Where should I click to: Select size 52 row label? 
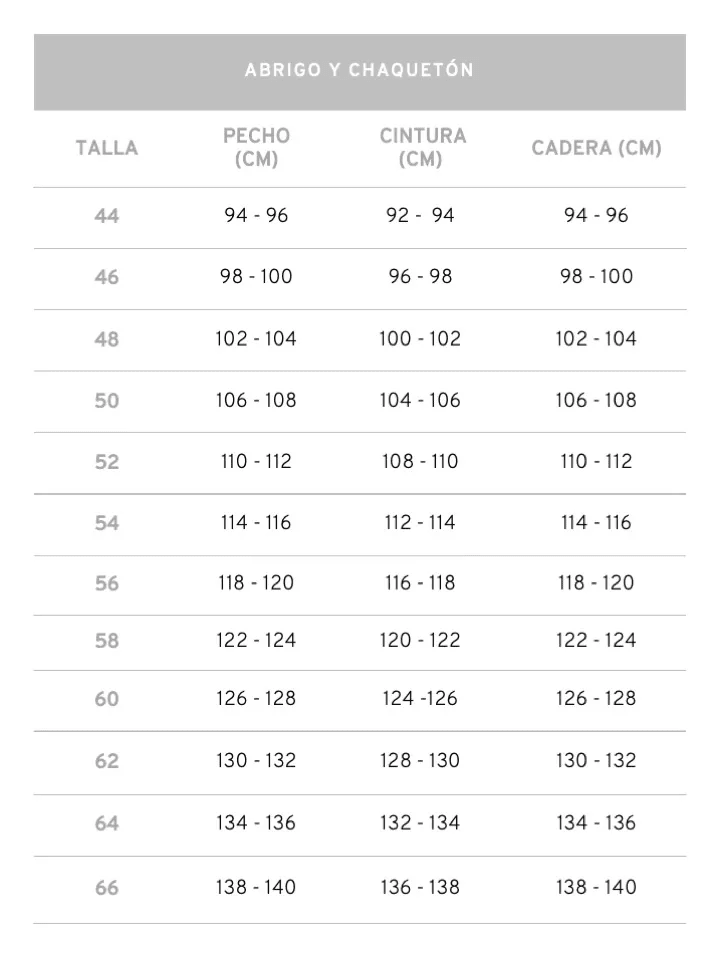tap(106, 462)
